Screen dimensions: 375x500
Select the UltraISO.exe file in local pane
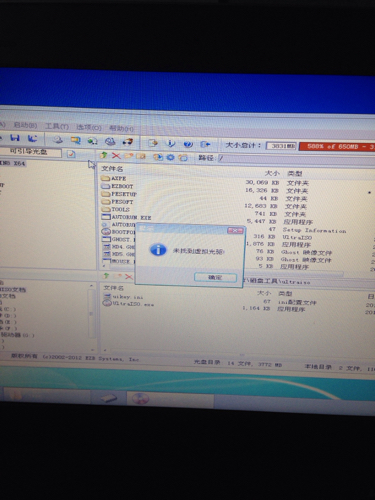[128, 304]
